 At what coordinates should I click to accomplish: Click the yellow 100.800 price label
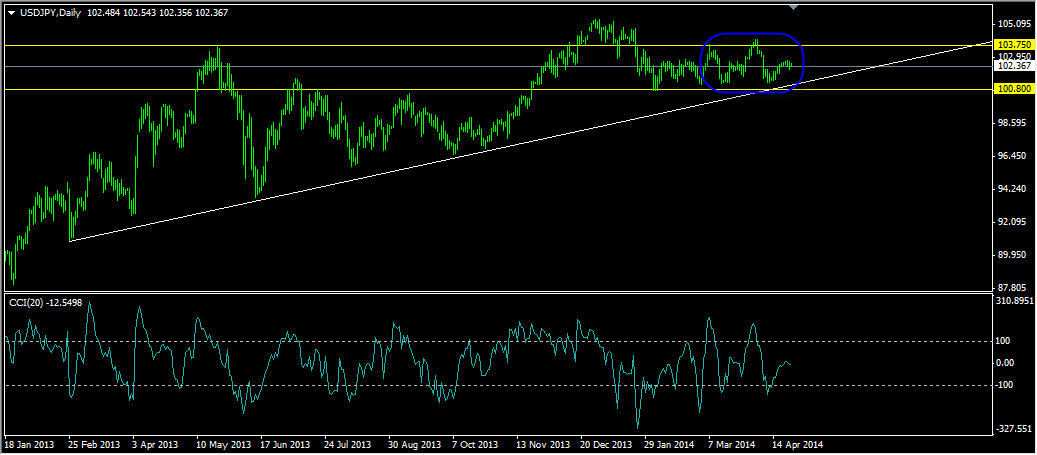[x=1015, y=89]
